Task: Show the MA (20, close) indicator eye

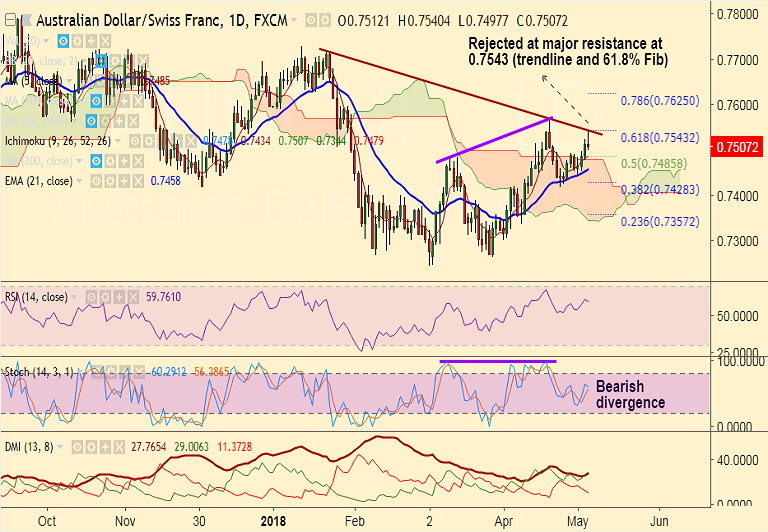Action: tap(91, 121)
